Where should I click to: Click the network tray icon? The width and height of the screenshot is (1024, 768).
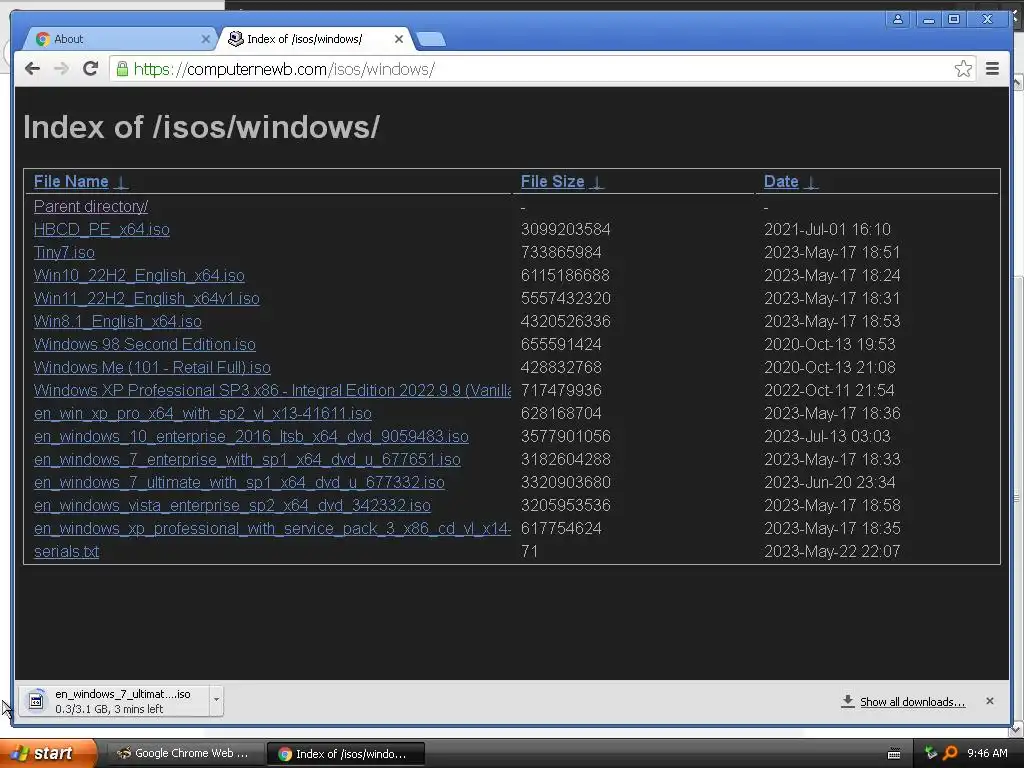point(931,754)
